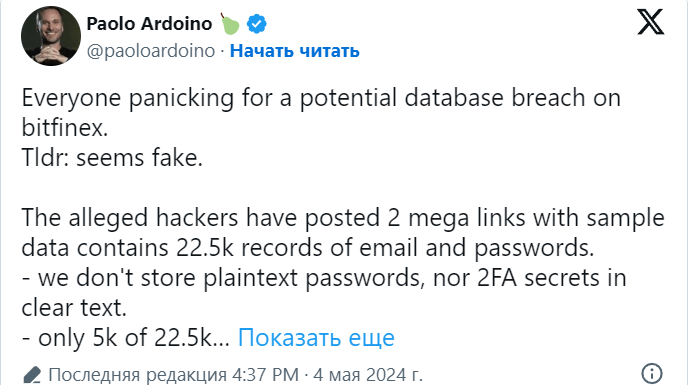Click the 'clear text.' line

[74, 308]
